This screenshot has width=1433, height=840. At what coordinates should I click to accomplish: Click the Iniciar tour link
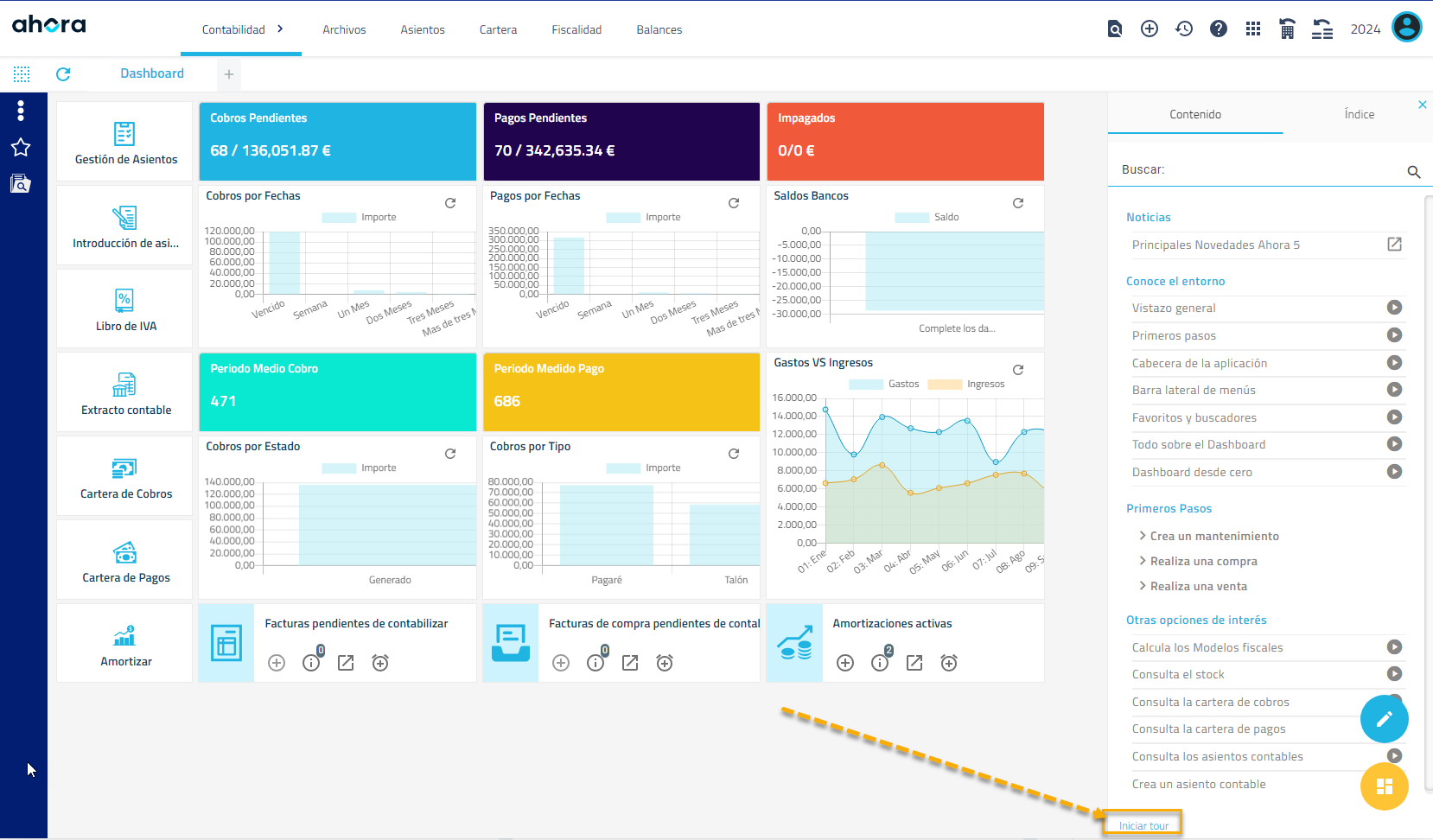(x=1143, y=826)
